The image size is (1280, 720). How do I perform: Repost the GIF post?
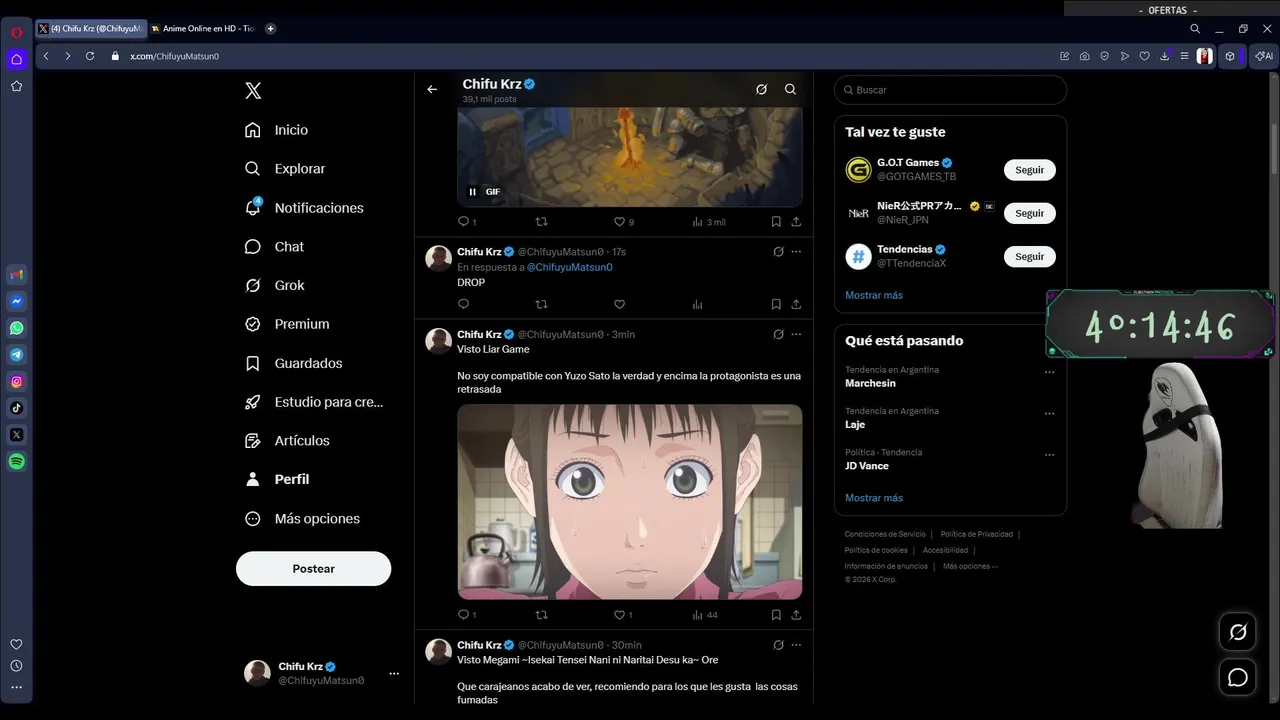tap(542, 222)
